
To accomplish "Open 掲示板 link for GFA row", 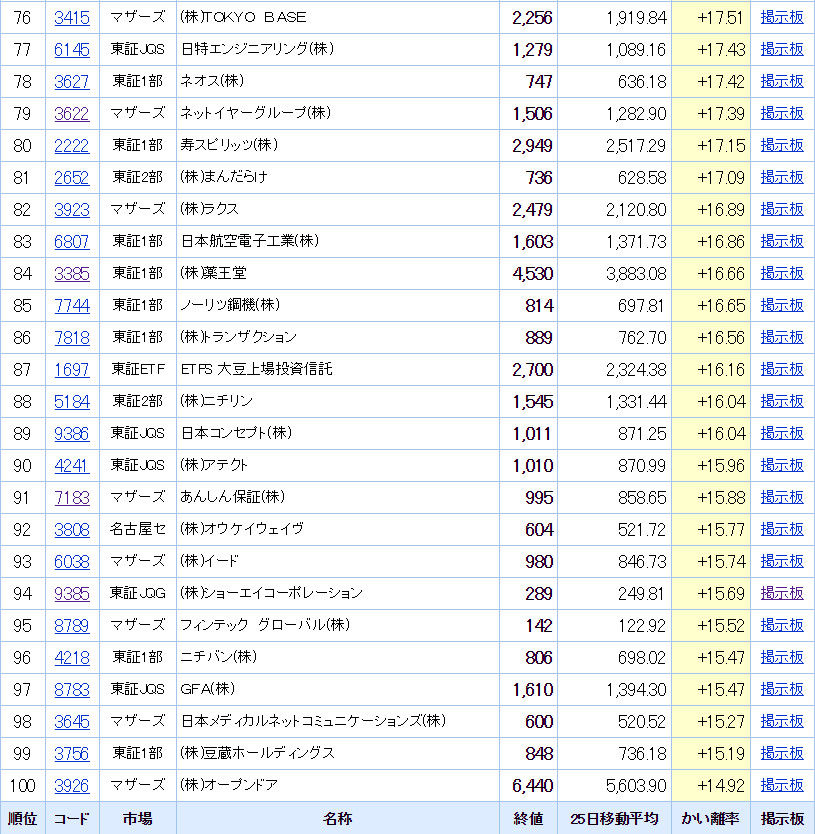I will [782, 689].
